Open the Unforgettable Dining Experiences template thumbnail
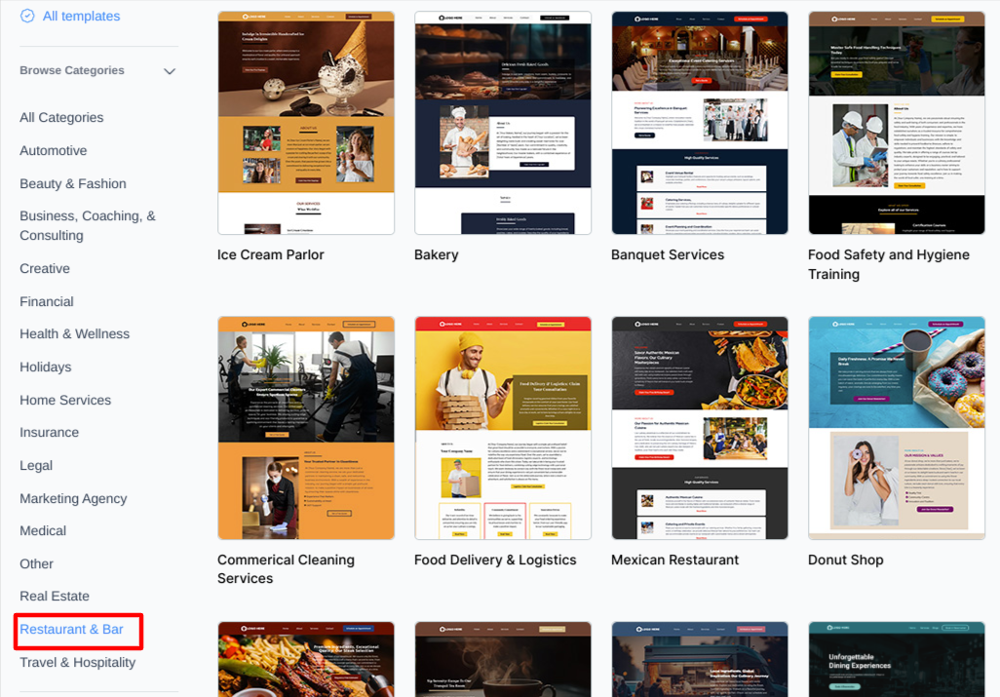This screenshot has width=1000, height=697. pyautogui.click(x=897, y=659)
